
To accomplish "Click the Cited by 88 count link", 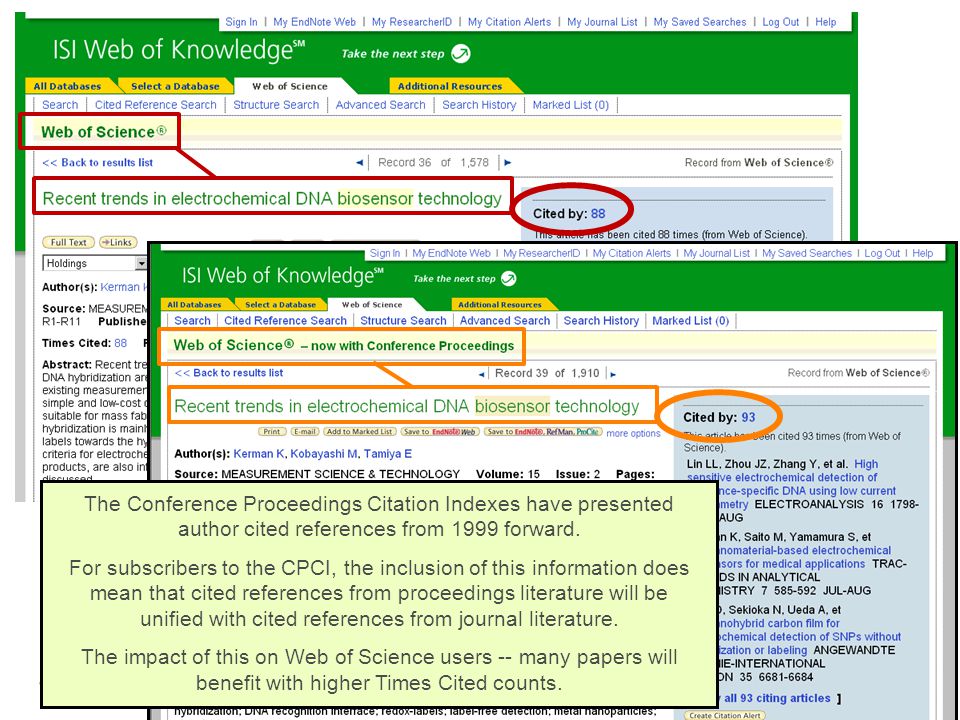I will coord(598,214).
